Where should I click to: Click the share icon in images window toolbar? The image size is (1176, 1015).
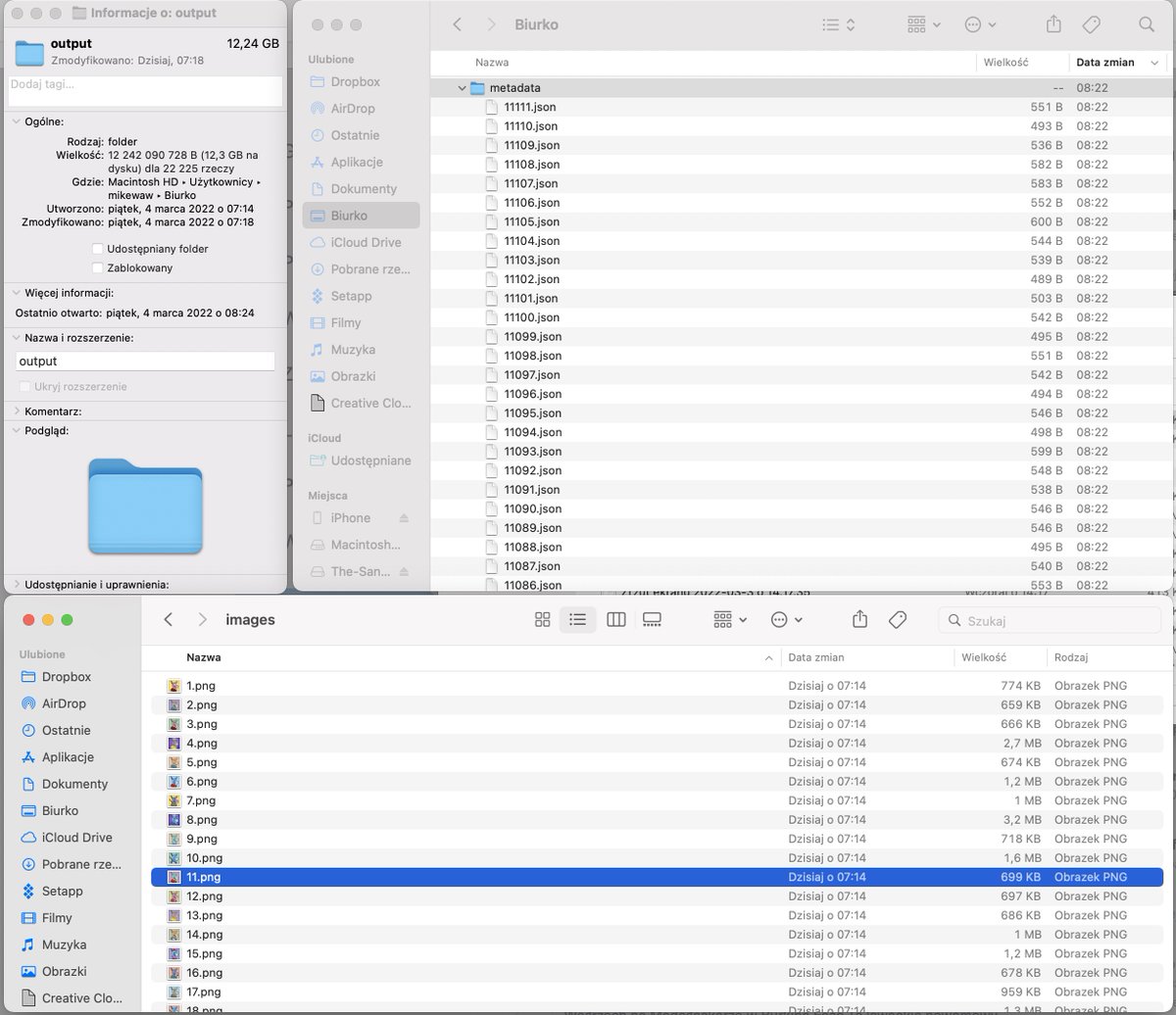click(x=860, y=619)
